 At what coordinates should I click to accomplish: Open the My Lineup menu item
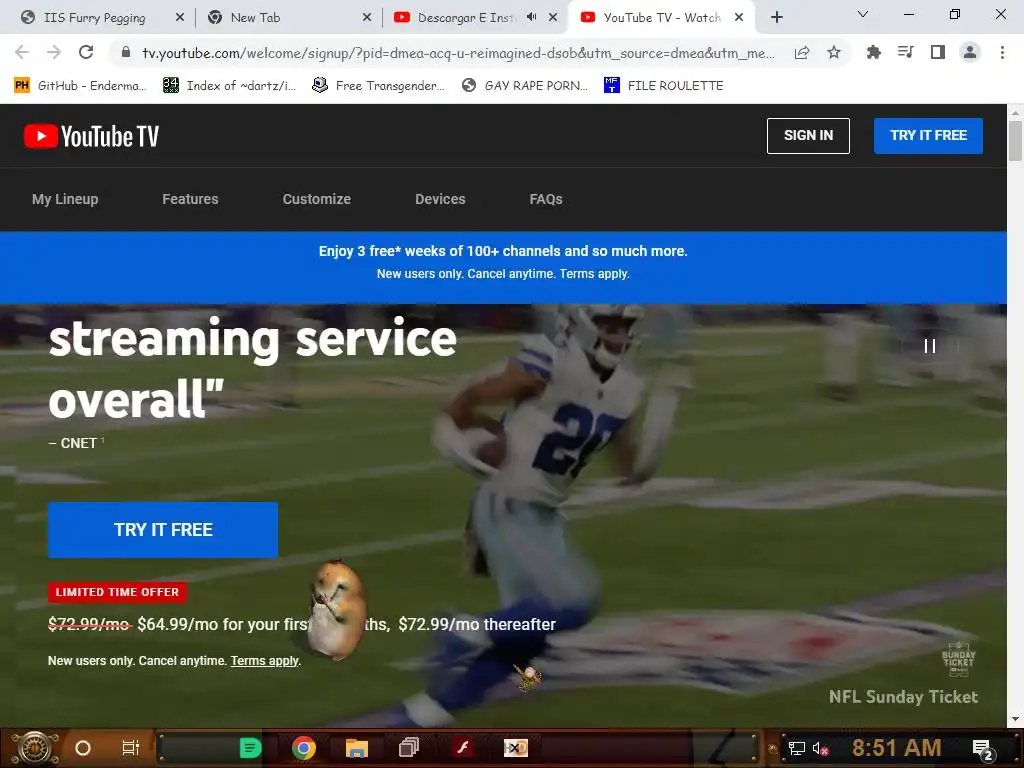pos(65,199)
